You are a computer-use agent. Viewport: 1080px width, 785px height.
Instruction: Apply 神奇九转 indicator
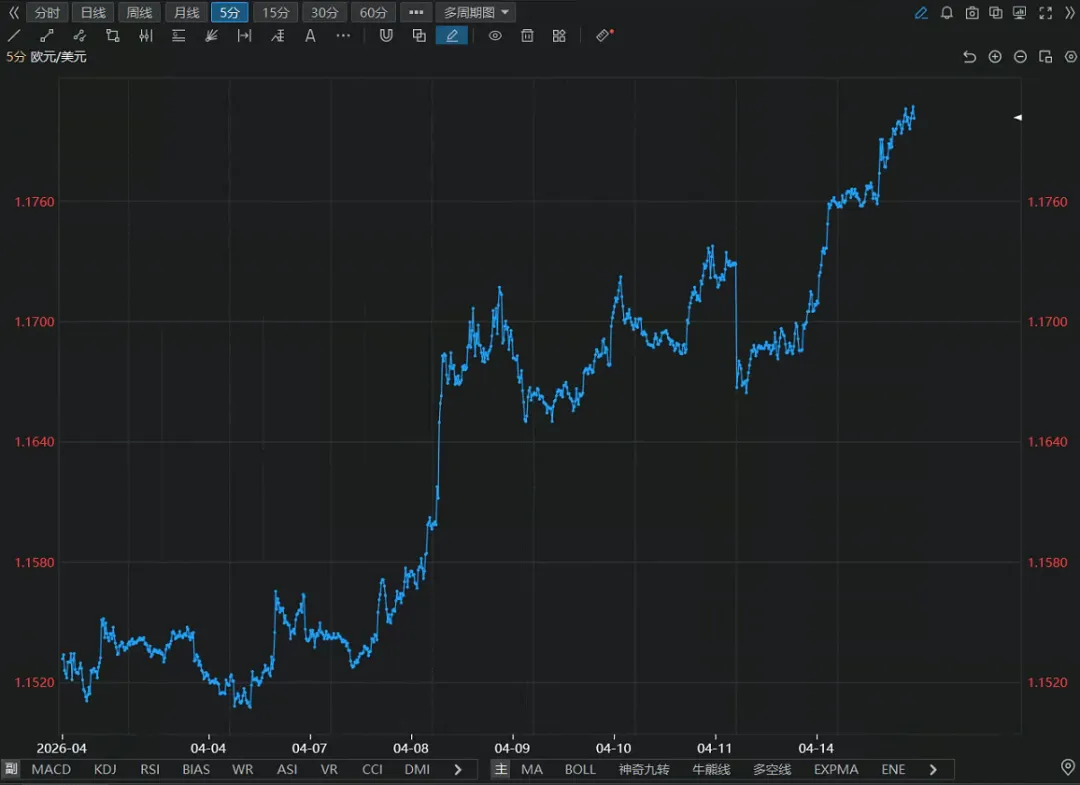click(644, 769)
